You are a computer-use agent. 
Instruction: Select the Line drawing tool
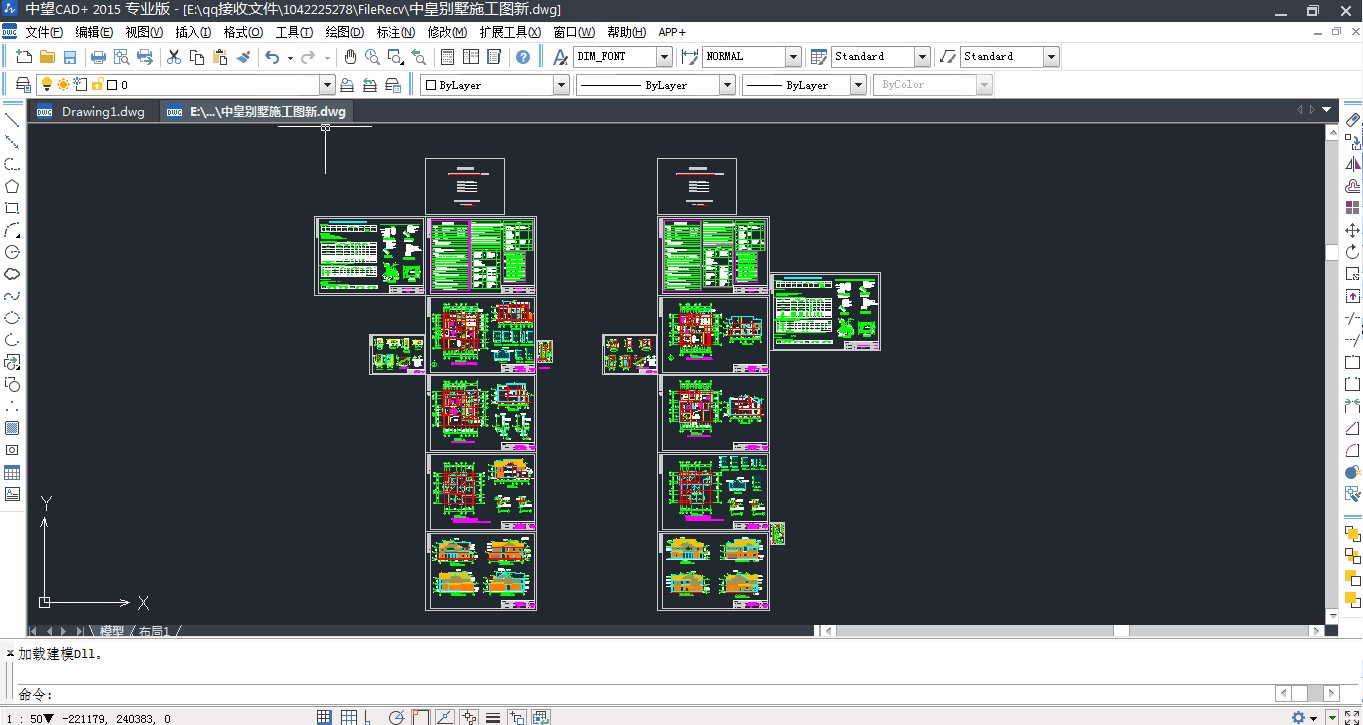[12, 120]
